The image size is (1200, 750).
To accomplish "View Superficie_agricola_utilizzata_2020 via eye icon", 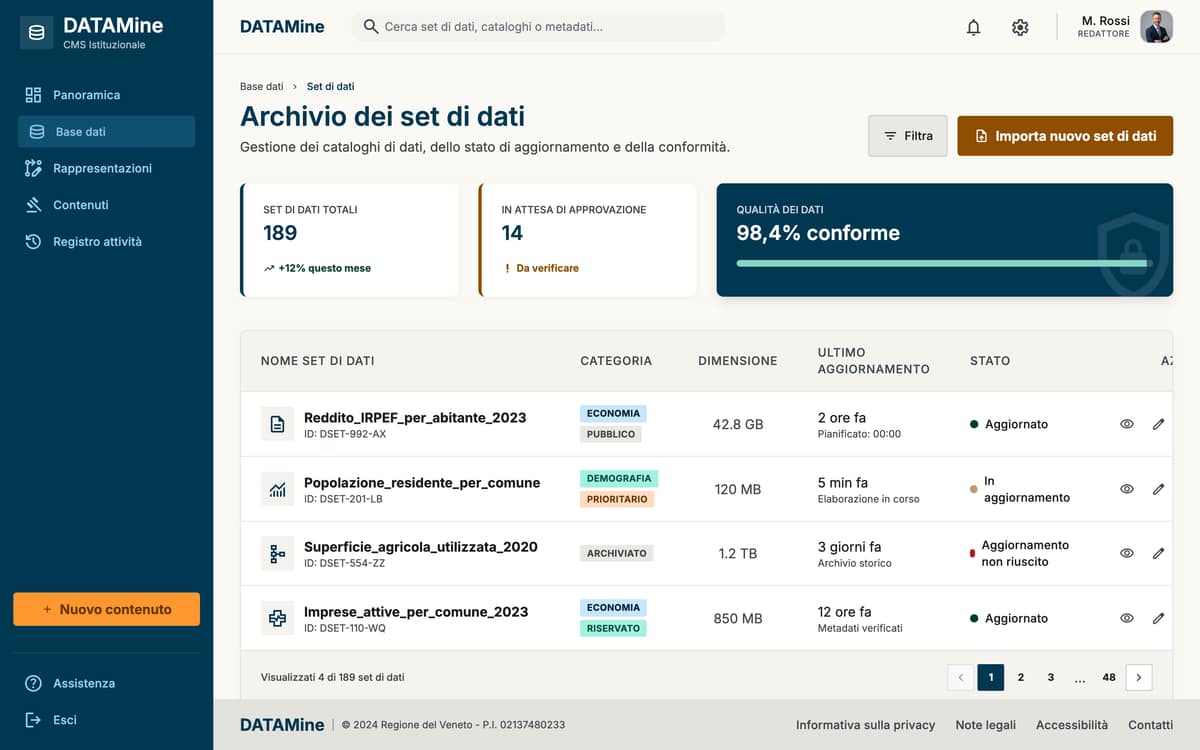I will coord(1127,553).
